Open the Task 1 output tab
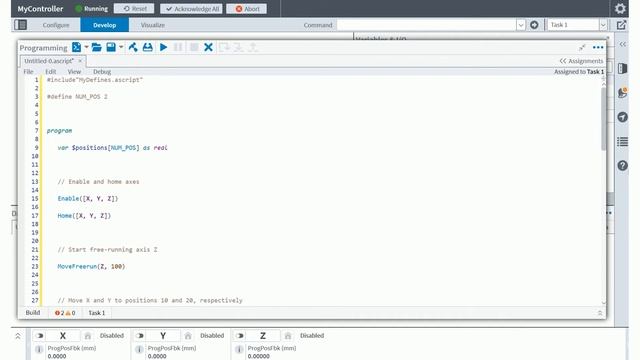 [x=97, y=313]
